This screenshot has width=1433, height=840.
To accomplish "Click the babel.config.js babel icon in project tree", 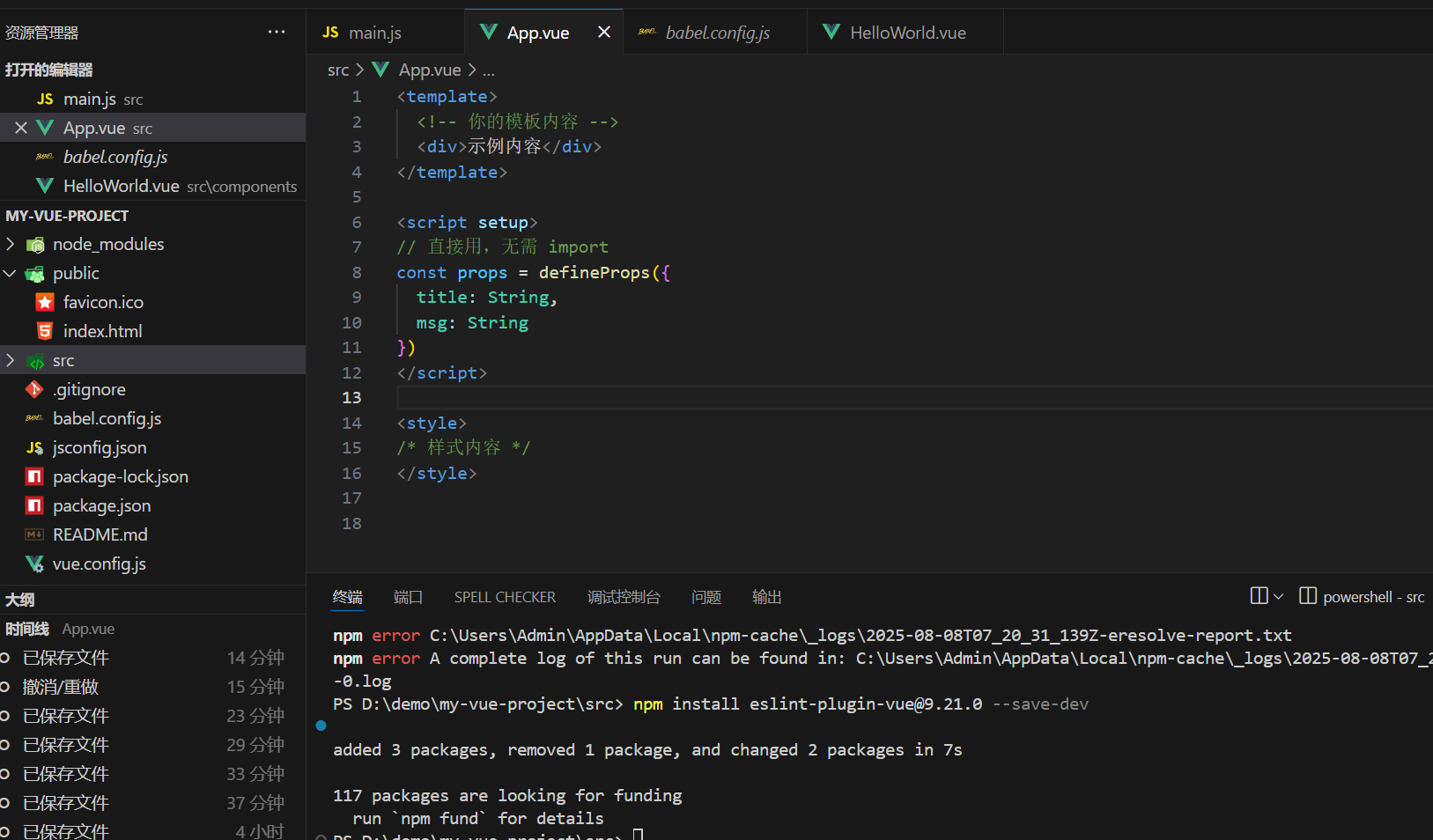I will 34,418.
